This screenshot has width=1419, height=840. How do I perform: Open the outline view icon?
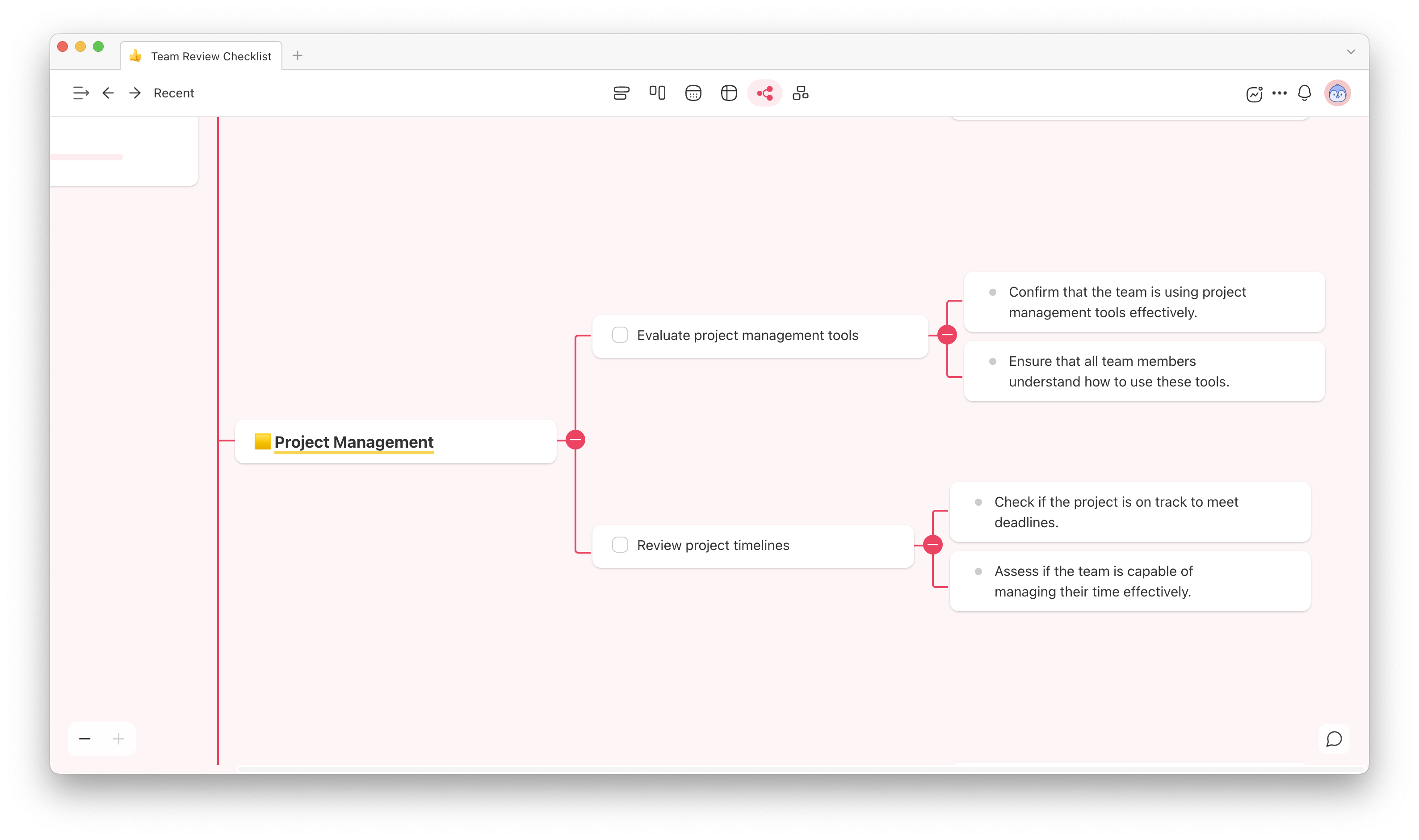tap(621, 93)
